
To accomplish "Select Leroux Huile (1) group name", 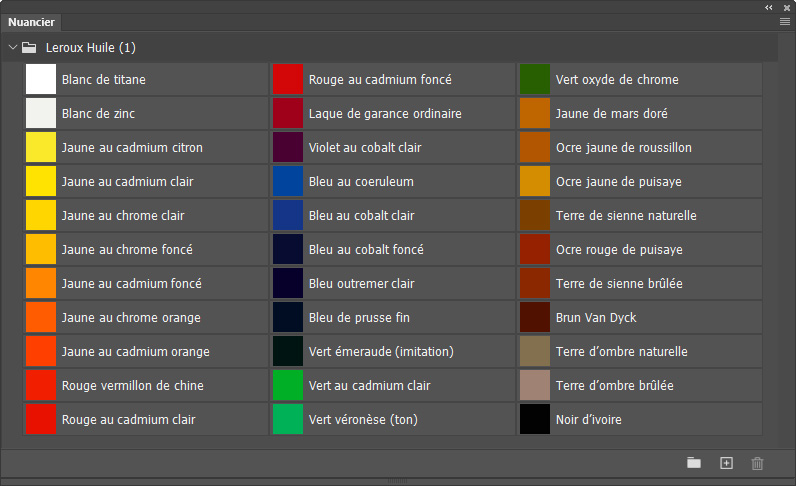I will click(91, 48).
